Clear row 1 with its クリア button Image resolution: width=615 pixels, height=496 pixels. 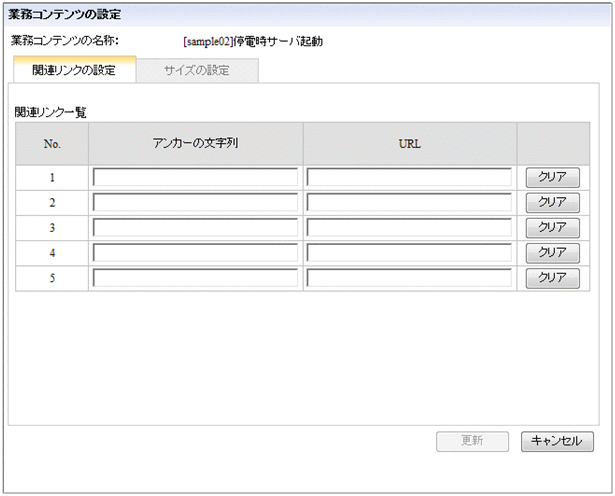553,177
